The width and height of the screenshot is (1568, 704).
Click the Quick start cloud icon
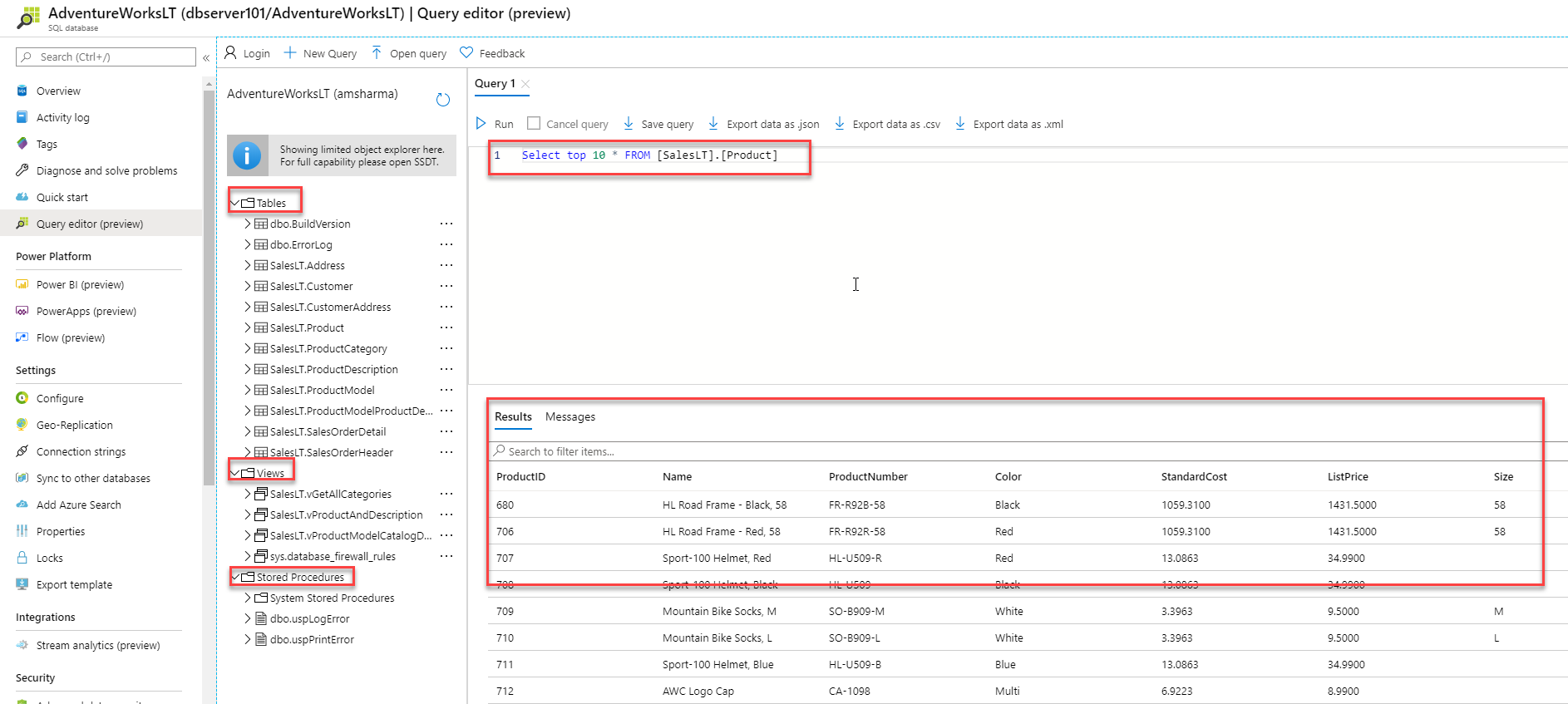(22, 197)
